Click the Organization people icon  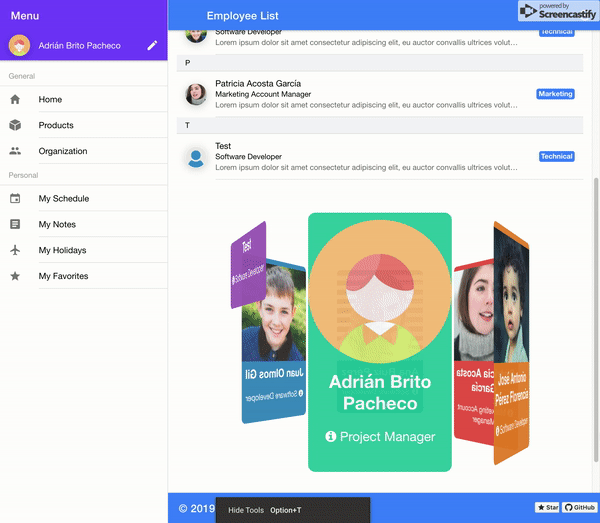click(x=15, y=151)
